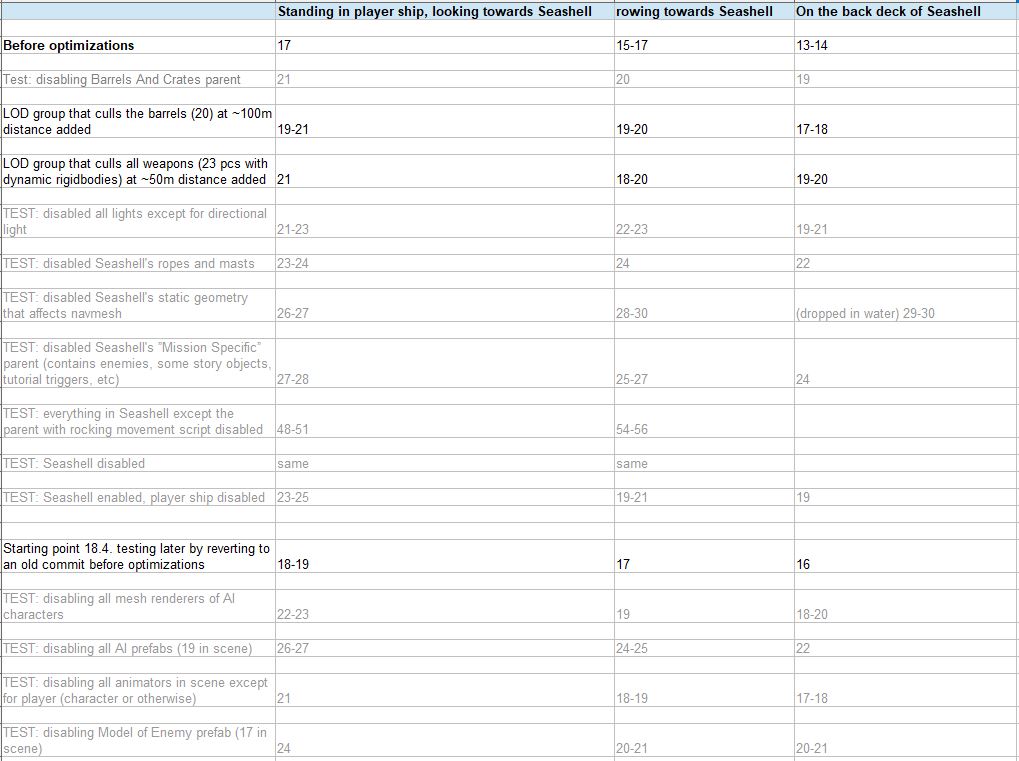Viewport: 1019px width, 761px height.
Task: Select the 'Standing in player ship' column header
Action: click(435, 12)
